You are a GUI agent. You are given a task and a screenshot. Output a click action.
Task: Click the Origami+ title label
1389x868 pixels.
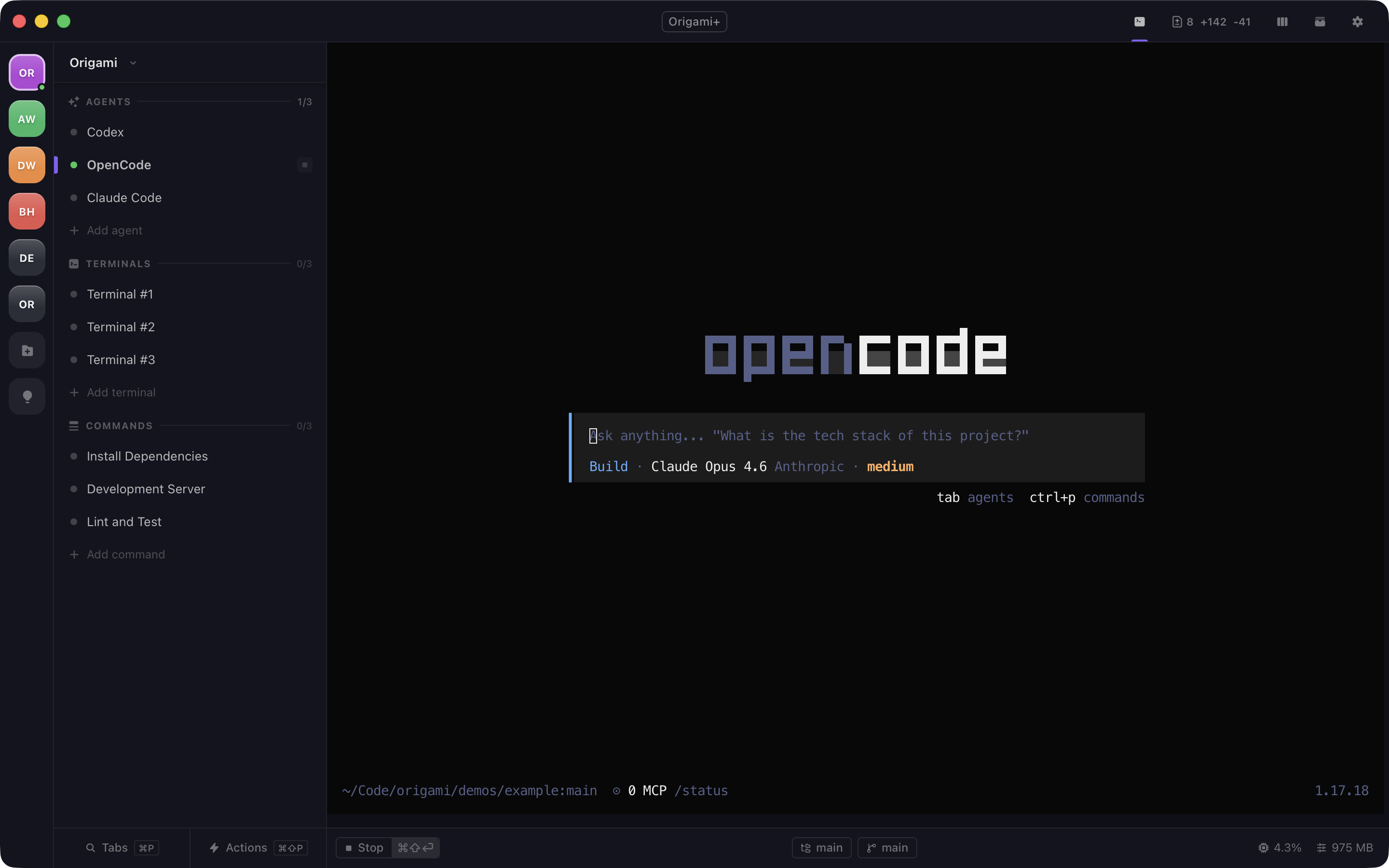point(694,22)
